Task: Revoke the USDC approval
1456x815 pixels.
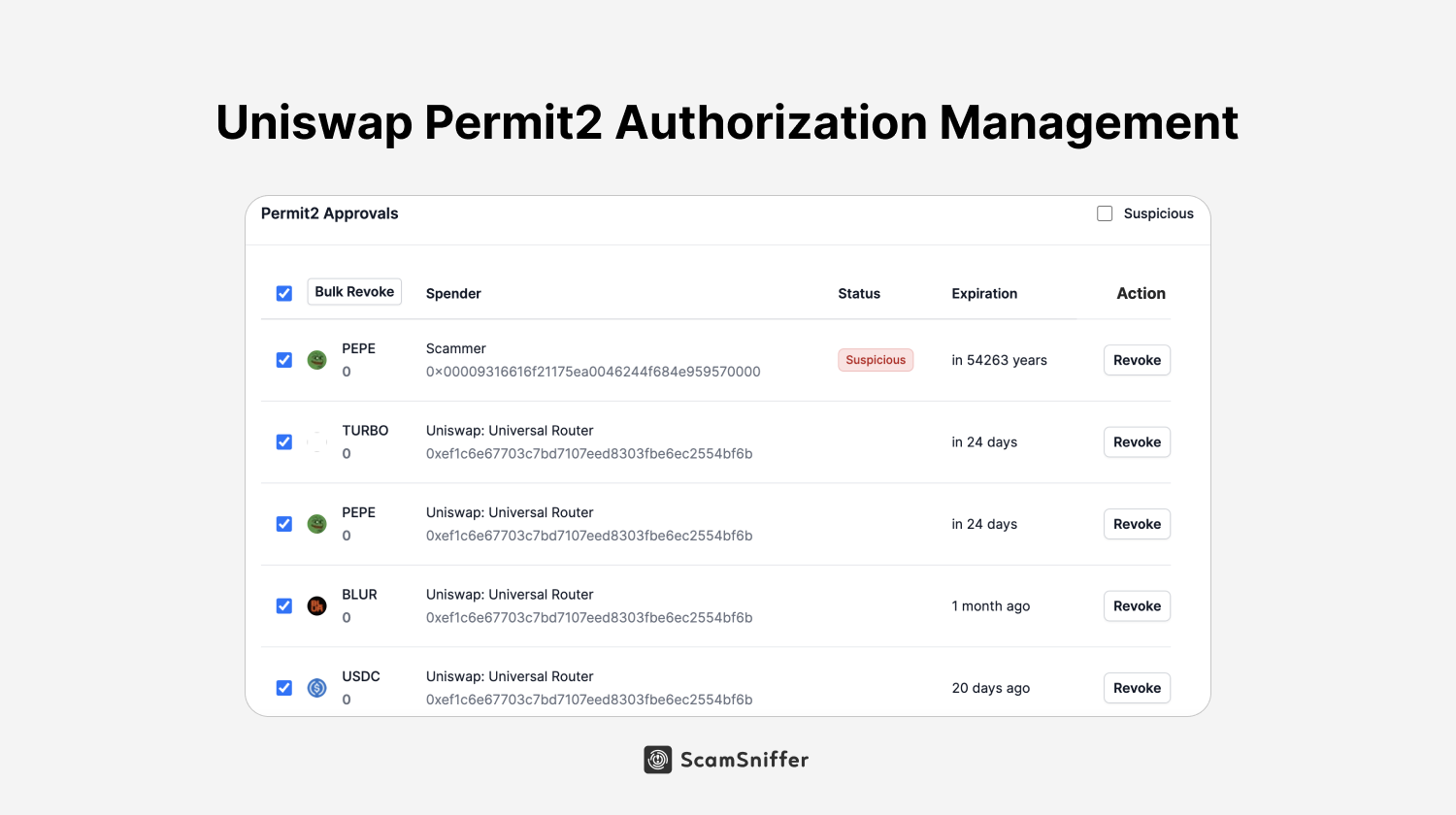Action: [x=1137, y=687]
